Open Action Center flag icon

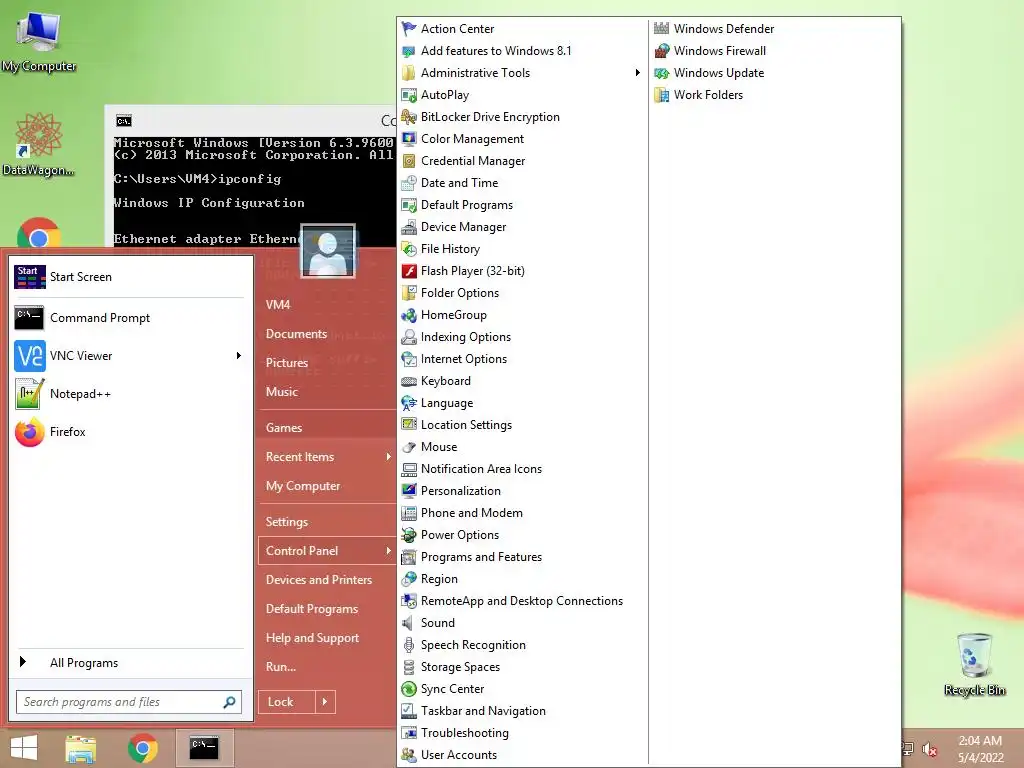(409, 29)
